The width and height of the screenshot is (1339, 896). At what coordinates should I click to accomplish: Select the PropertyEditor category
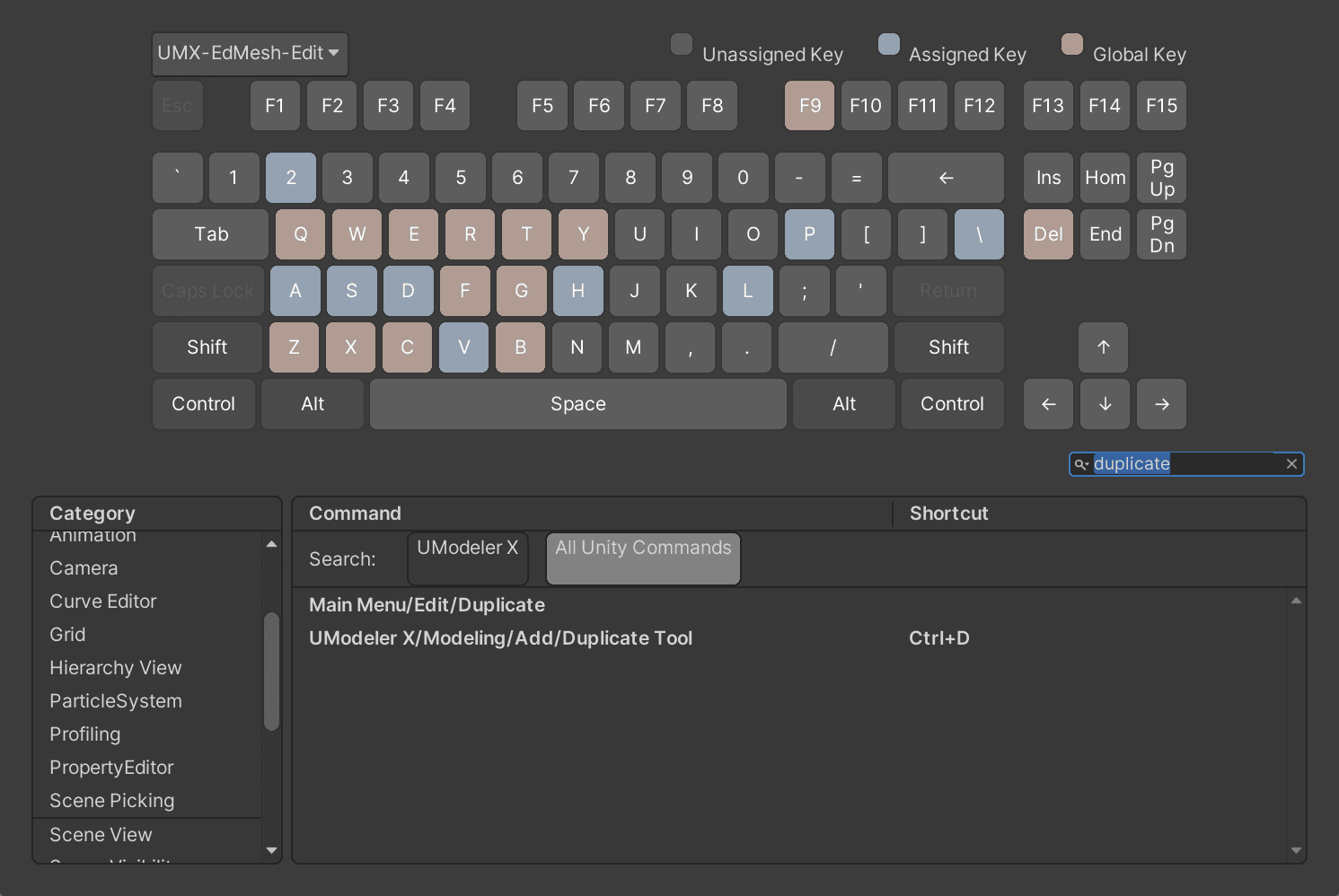point(148,768)
